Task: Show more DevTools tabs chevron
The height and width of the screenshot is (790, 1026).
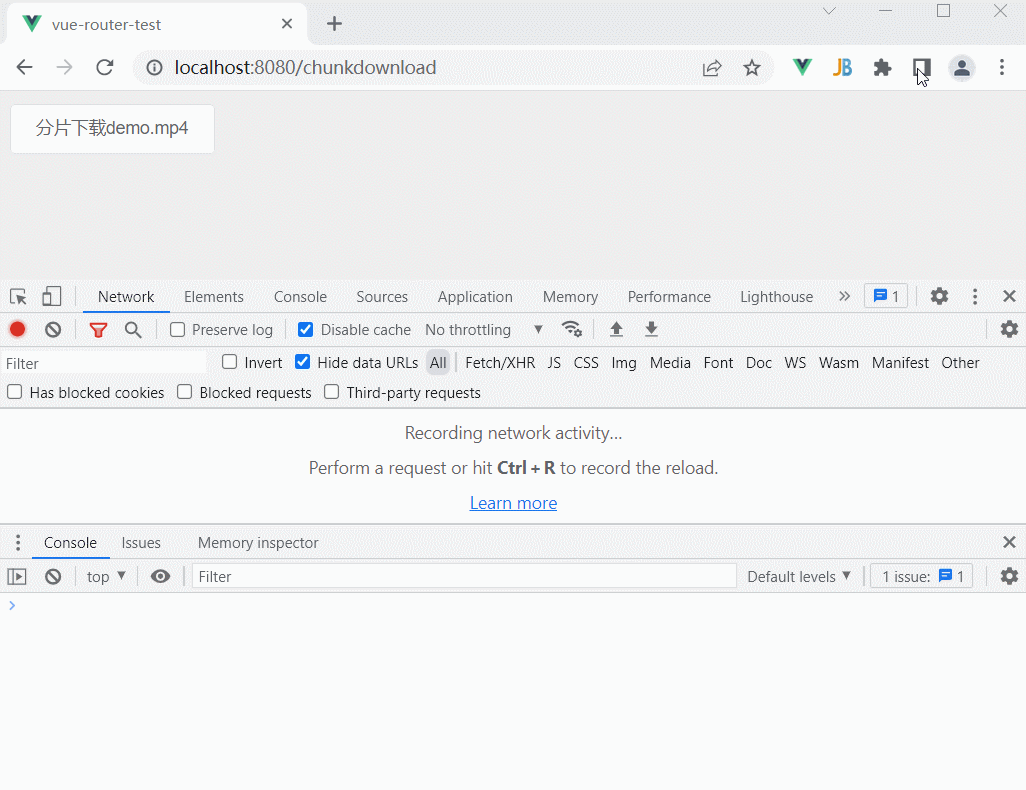Action: pyautogui.click(x=845, y=296)
